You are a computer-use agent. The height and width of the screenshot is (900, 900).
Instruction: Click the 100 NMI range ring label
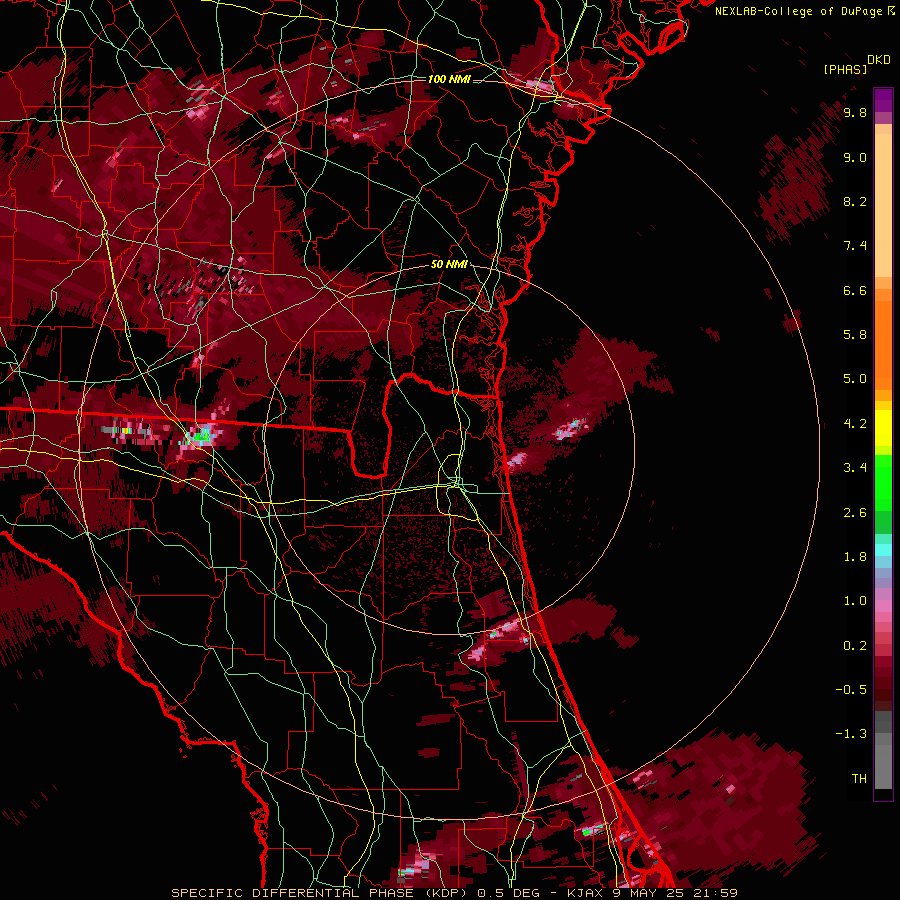[x=449, y=79]
